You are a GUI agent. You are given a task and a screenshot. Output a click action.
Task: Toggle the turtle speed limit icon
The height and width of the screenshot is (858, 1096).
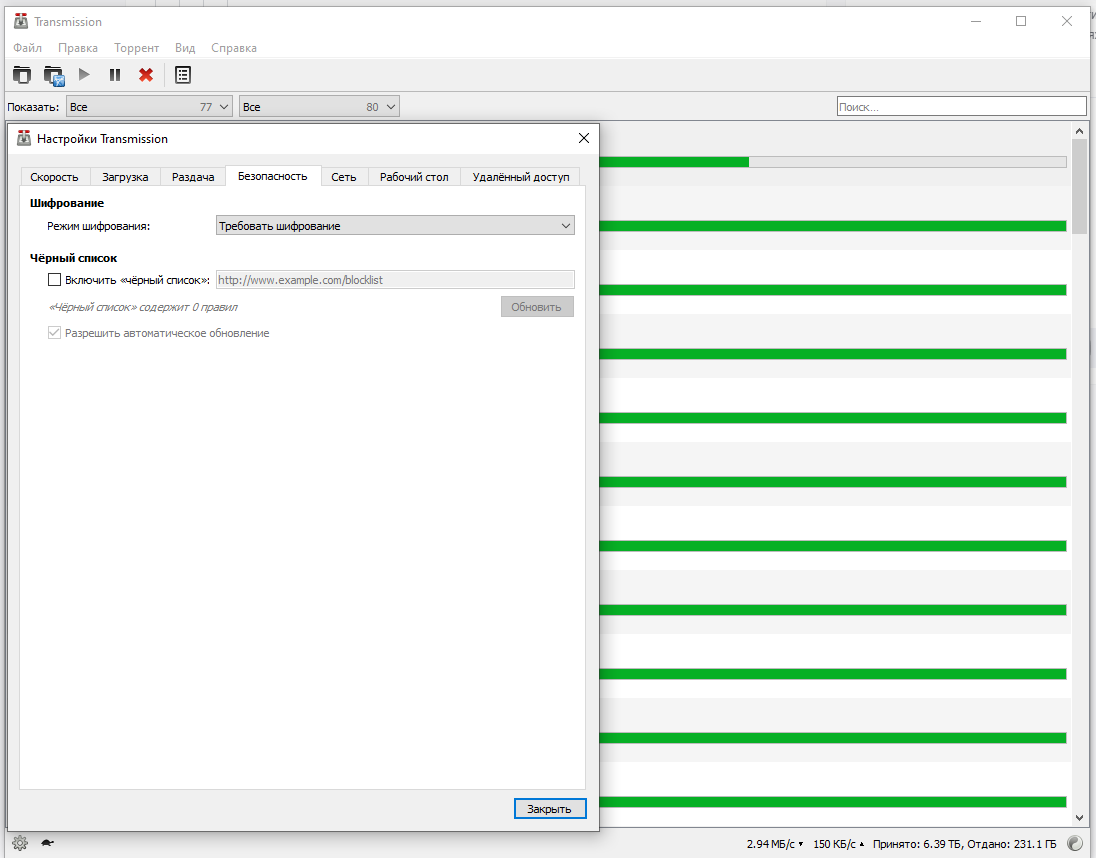48,843
